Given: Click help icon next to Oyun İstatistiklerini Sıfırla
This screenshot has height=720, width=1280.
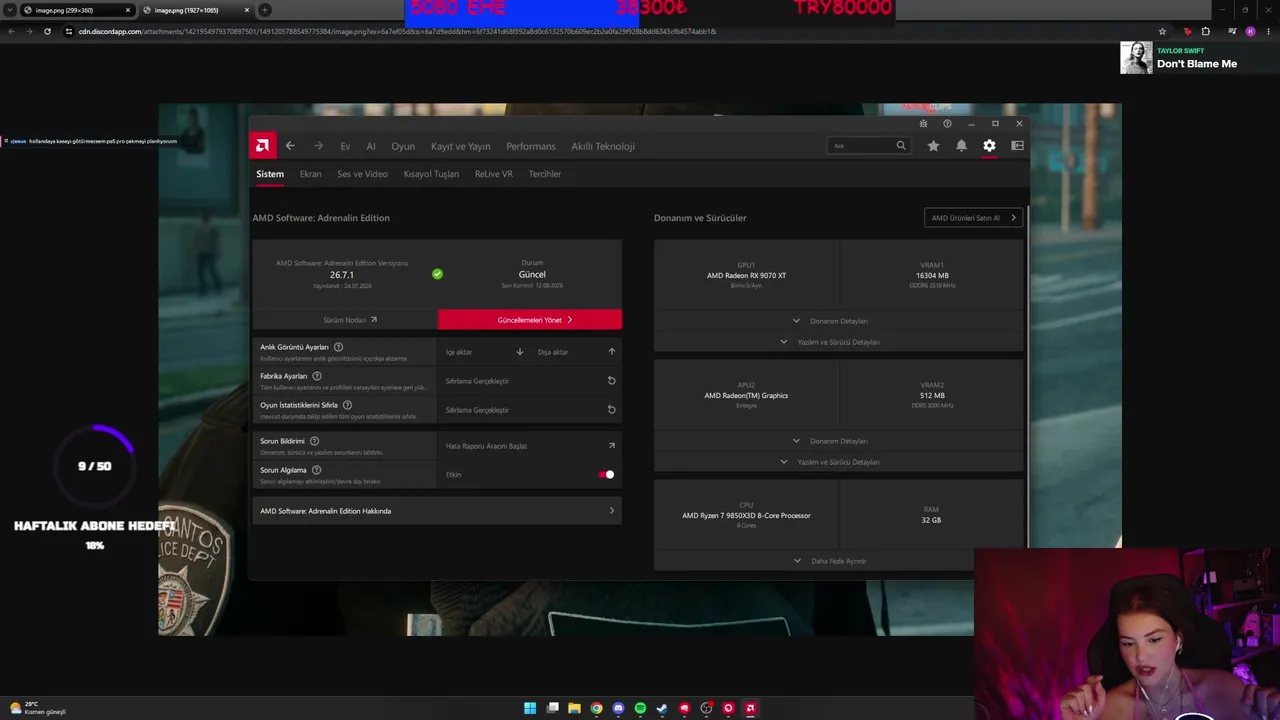Looking at the screenshot, I should click(x=347, y=405).
